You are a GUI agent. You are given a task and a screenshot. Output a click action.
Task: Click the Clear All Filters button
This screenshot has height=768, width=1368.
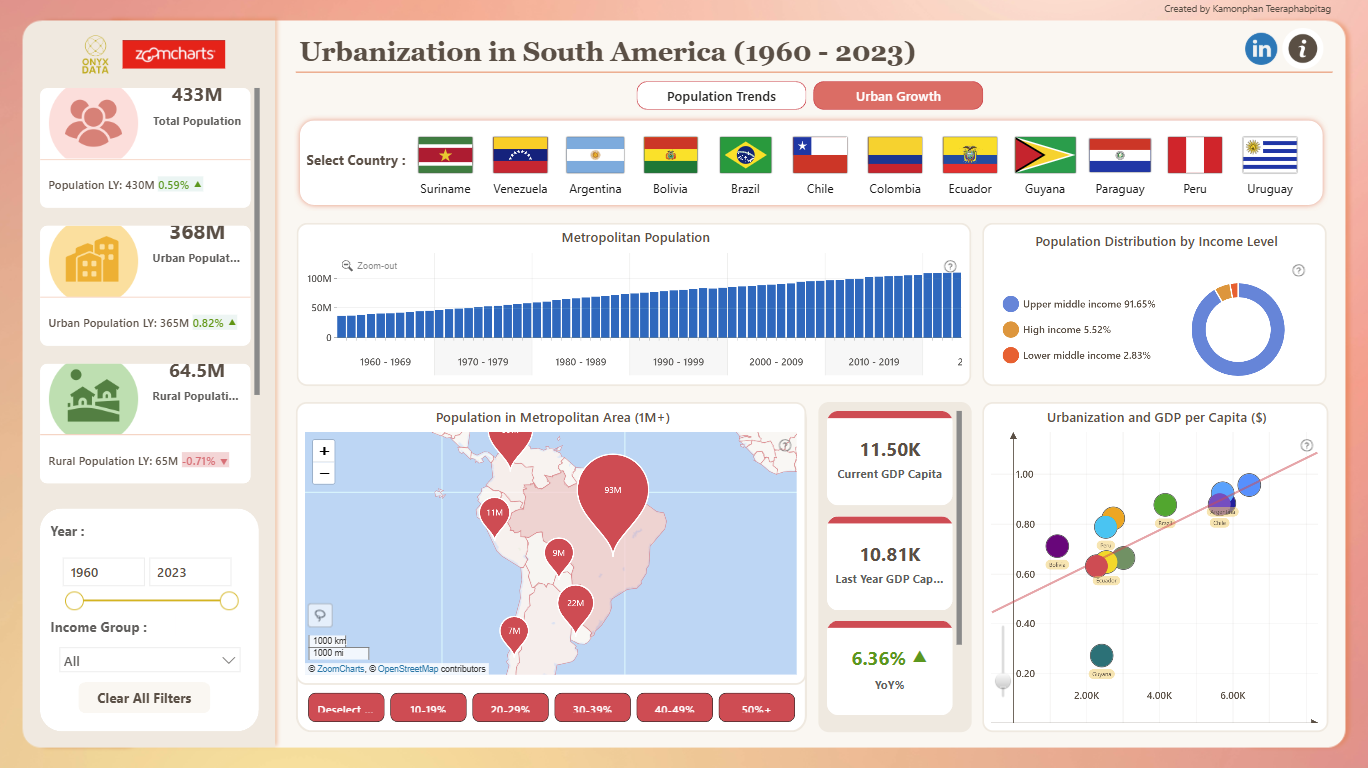144,698
